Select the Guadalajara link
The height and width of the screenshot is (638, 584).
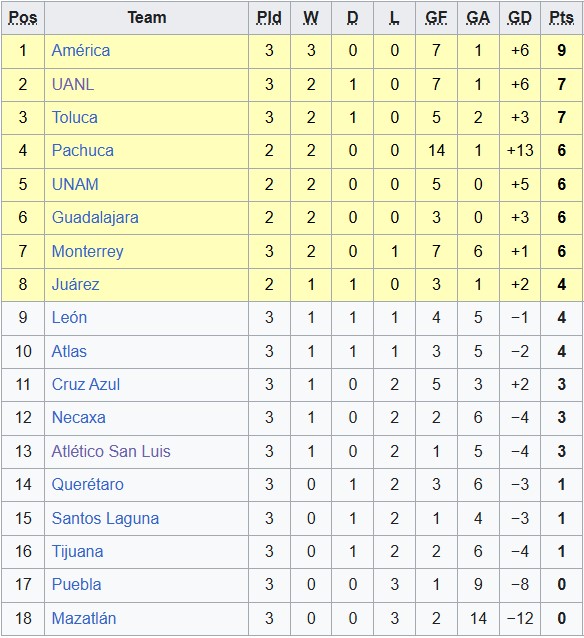95,218
